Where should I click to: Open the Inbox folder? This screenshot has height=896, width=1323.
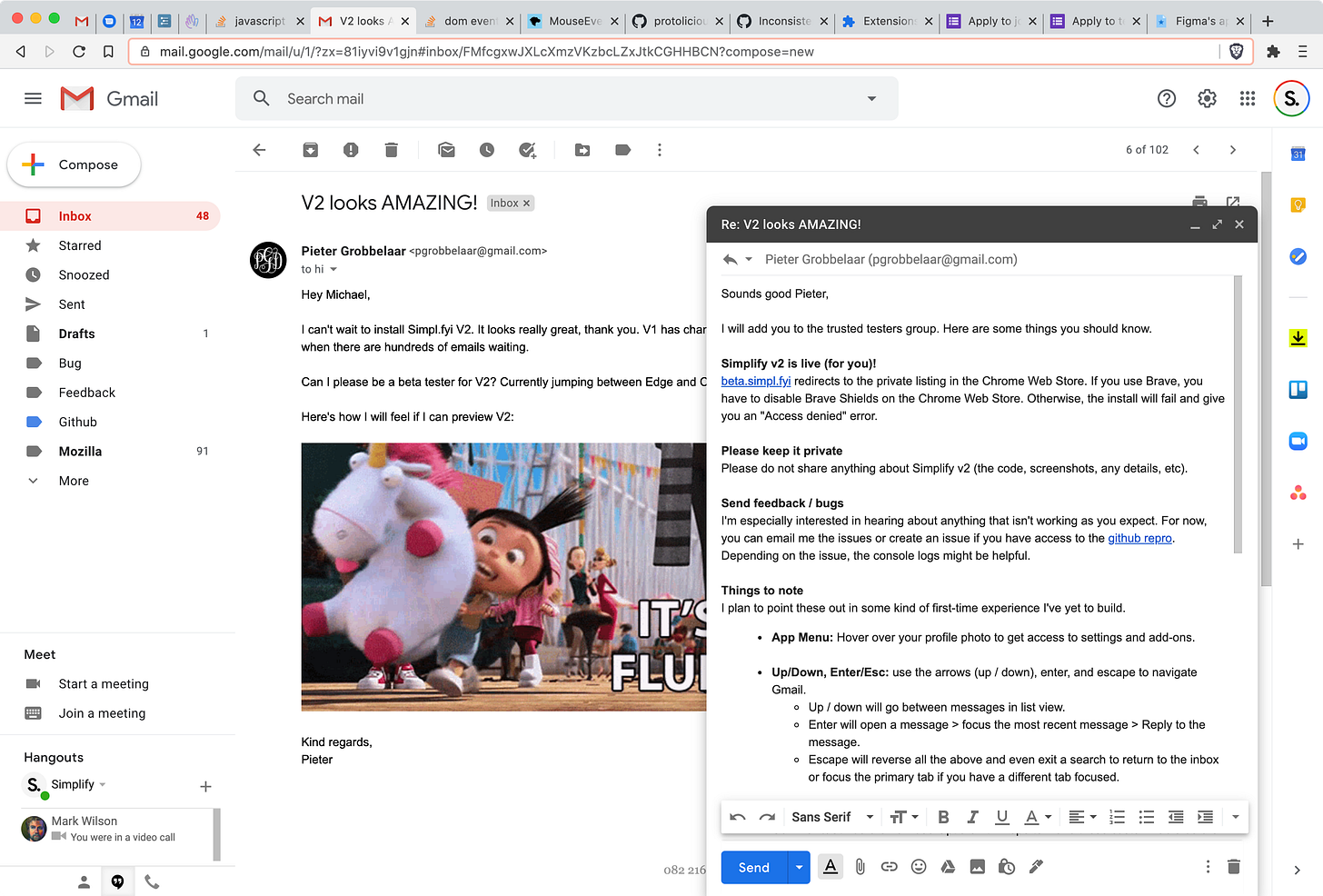tap(110, 216)
